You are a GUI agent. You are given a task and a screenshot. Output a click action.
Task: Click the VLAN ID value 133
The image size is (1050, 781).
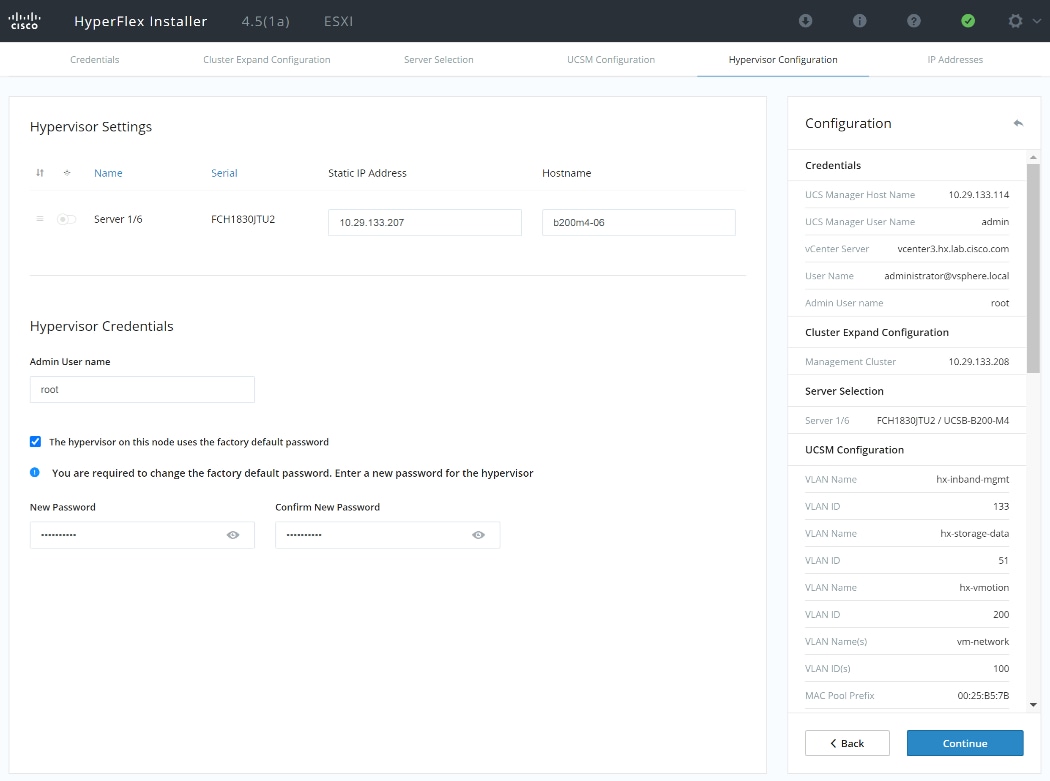coord(1000,506)
